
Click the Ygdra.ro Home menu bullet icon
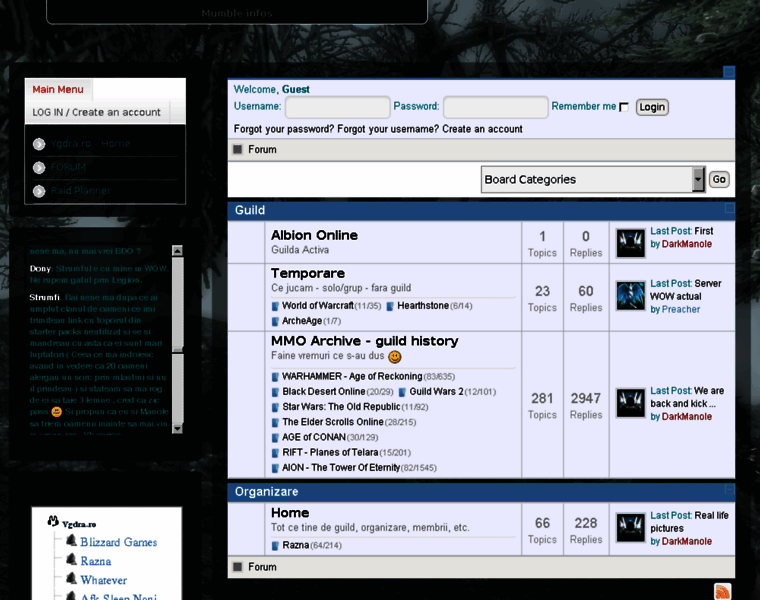coord(39,144)
